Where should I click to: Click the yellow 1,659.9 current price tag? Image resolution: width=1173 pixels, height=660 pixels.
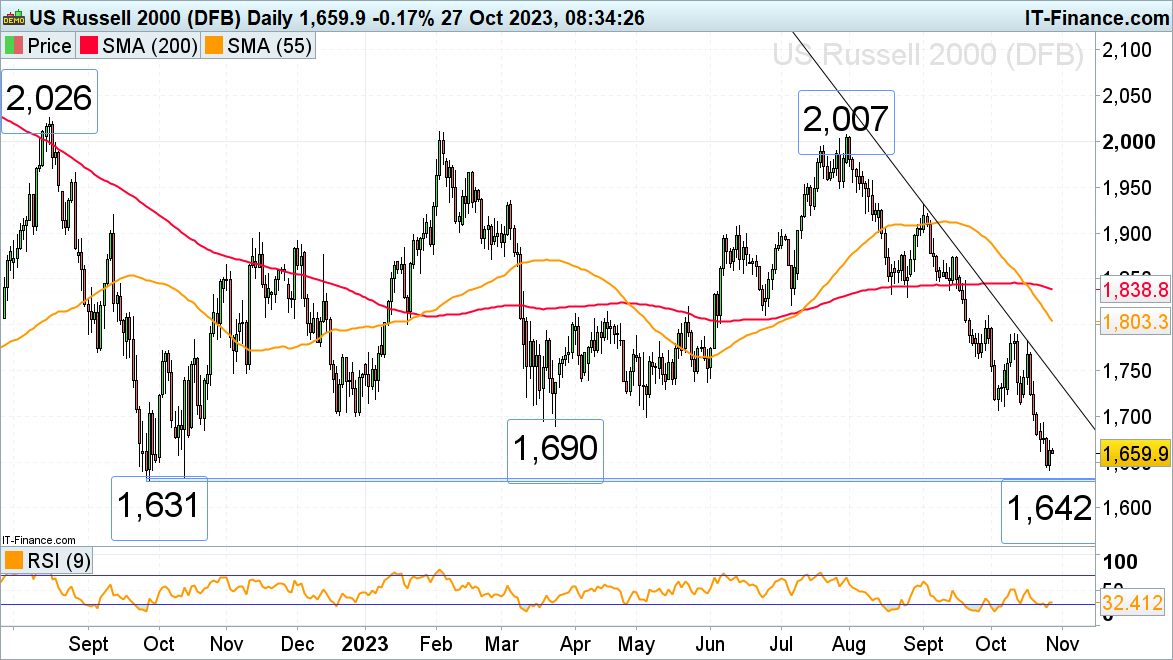pyautogui.click(x=1135, y=453)
